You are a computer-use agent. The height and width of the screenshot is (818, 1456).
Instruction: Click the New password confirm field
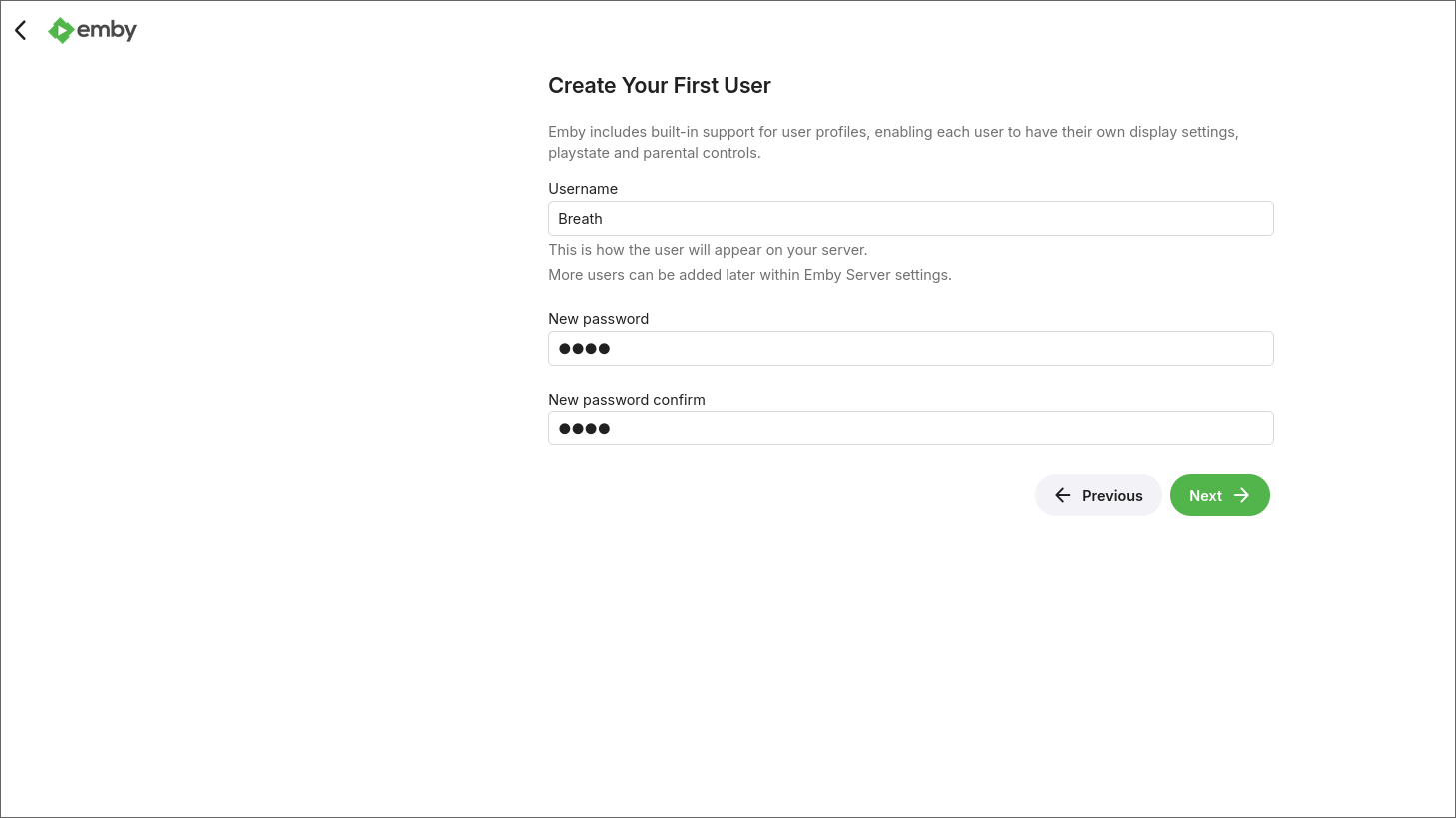(909, 428)
